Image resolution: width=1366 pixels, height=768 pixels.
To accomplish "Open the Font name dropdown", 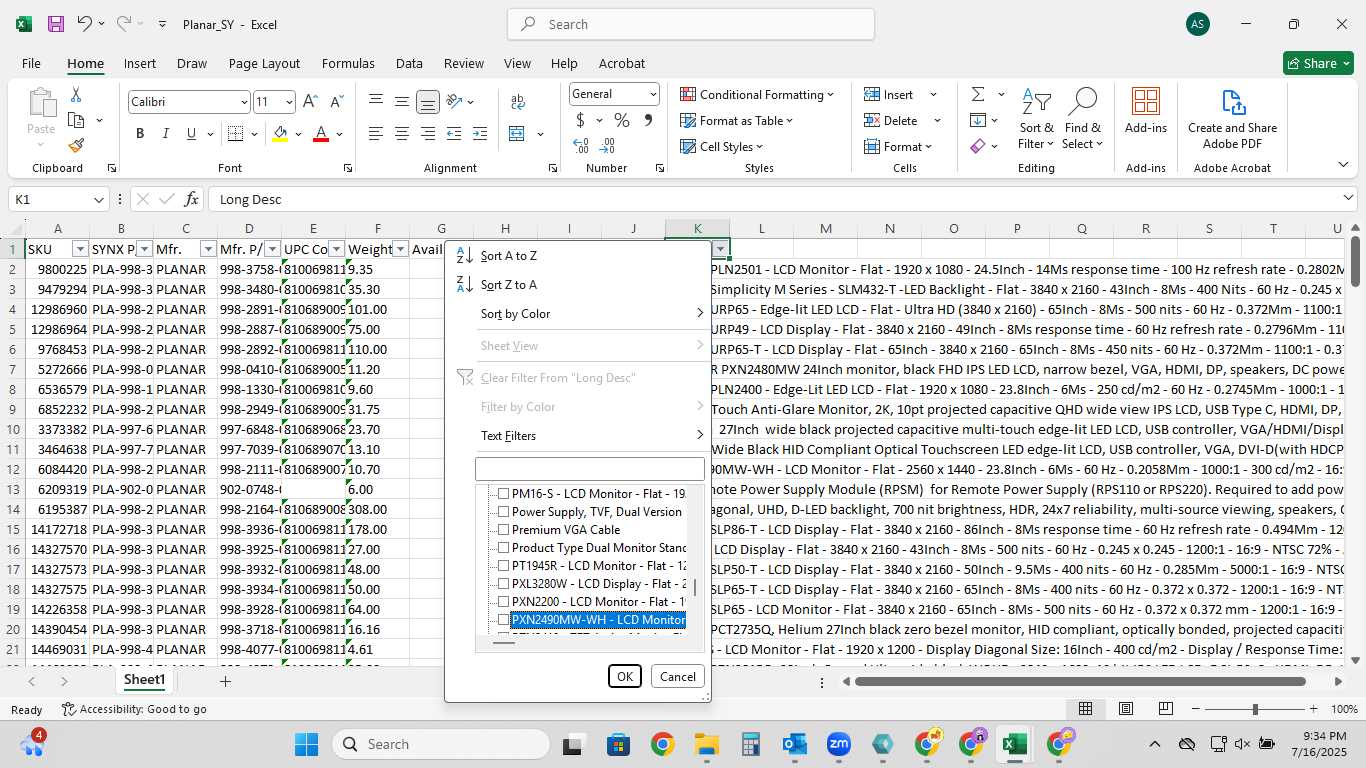I will click(244, 102).
